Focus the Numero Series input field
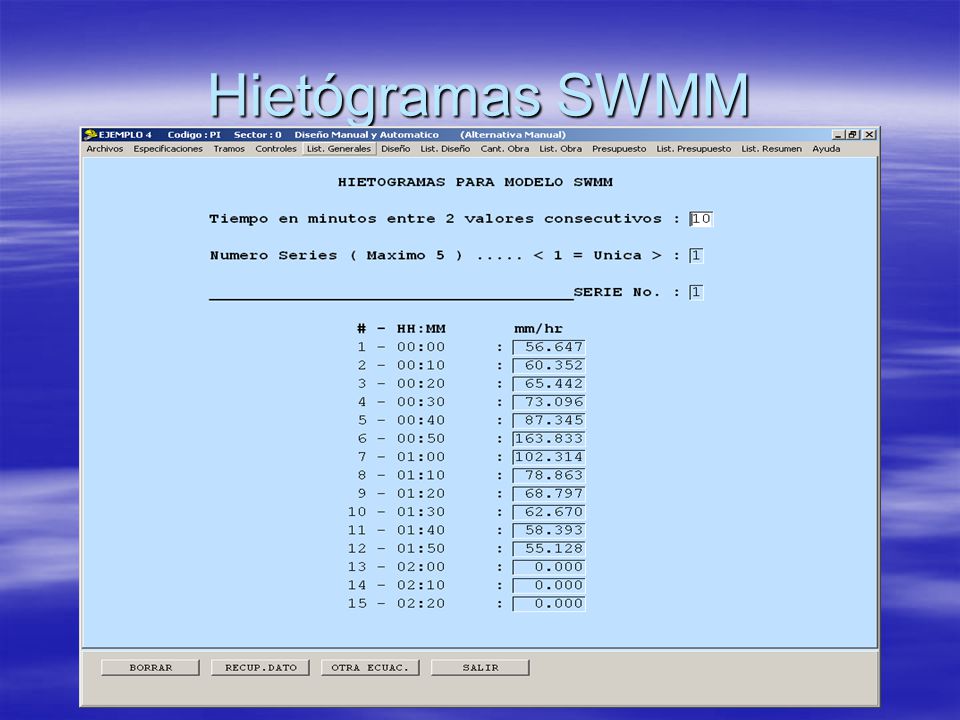Image resolution: width=960 pixels, height=720 pixels. tap(696, 256)
